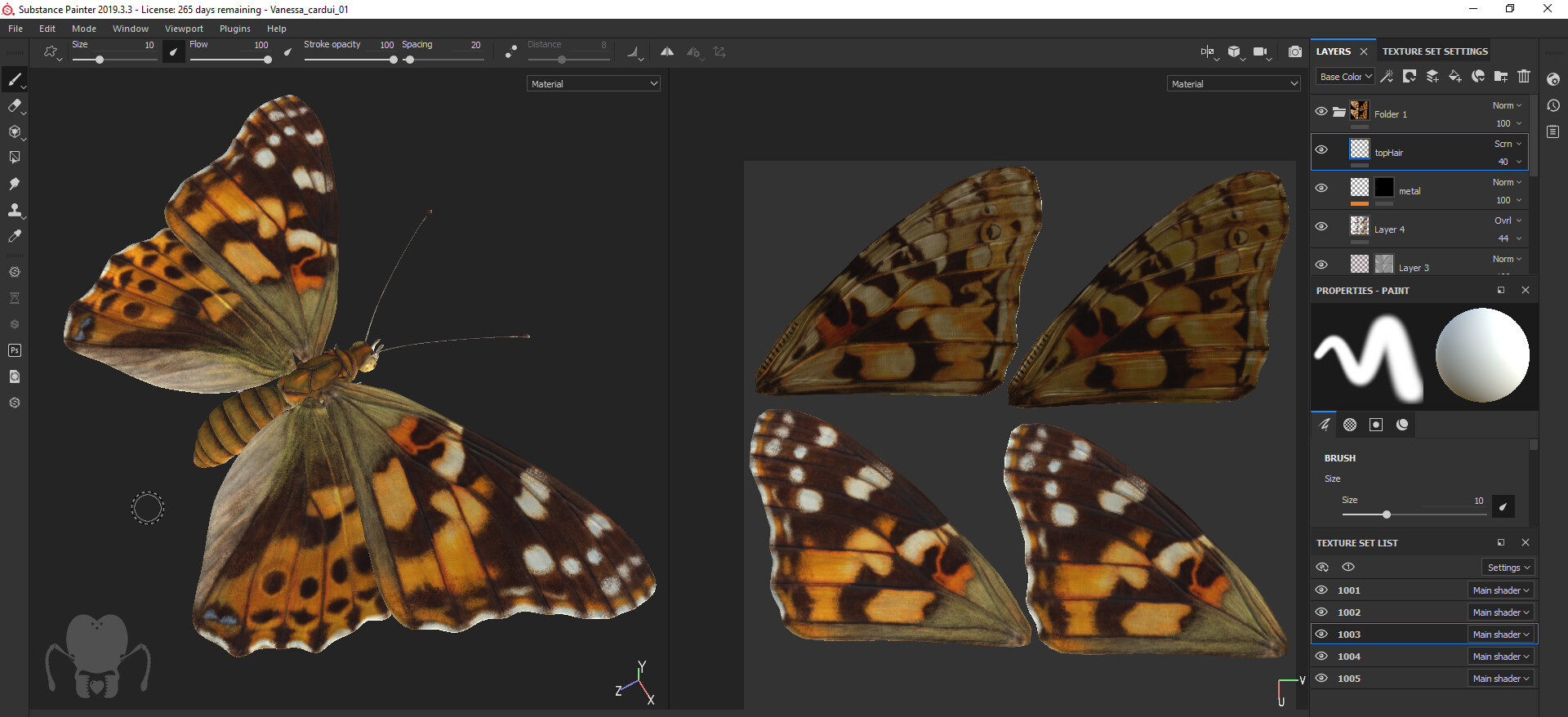Select the metal layer name
Screen dimensions: 1568x717
1410,191
